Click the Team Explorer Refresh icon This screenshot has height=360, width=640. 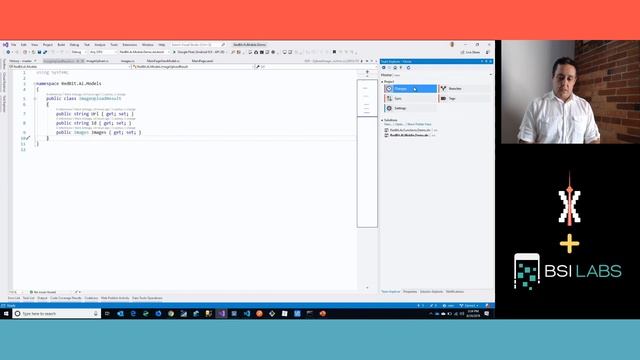[x=408, y=67]
